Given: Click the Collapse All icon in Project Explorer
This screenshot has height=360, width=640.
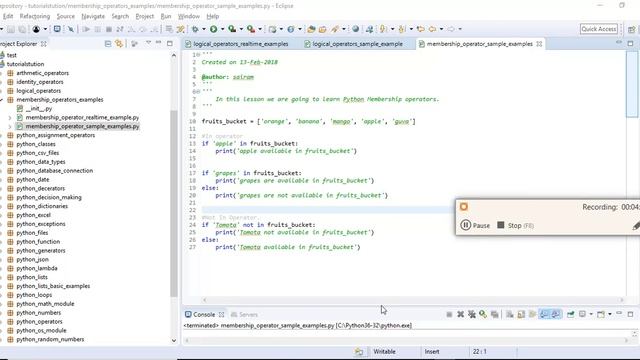Looking at the screenshot, I should 108,43.
